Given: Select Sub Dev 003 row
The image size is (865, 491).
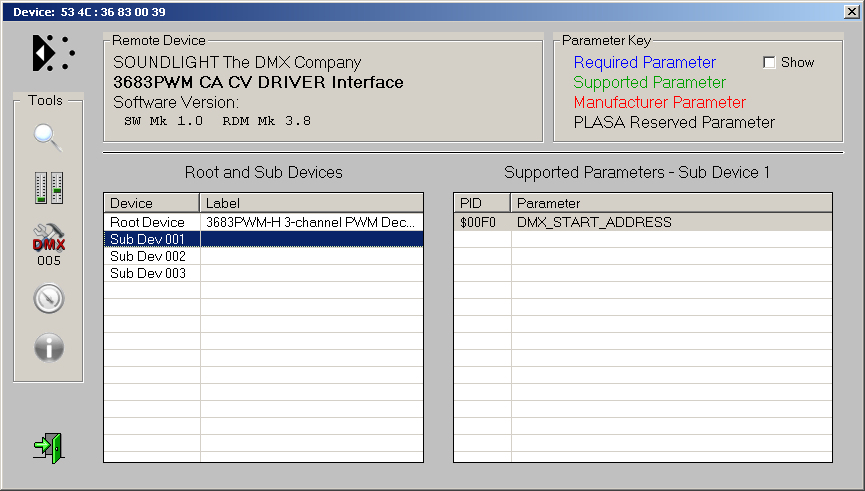Looking at the screenshot, I should [x=147, y=273].
